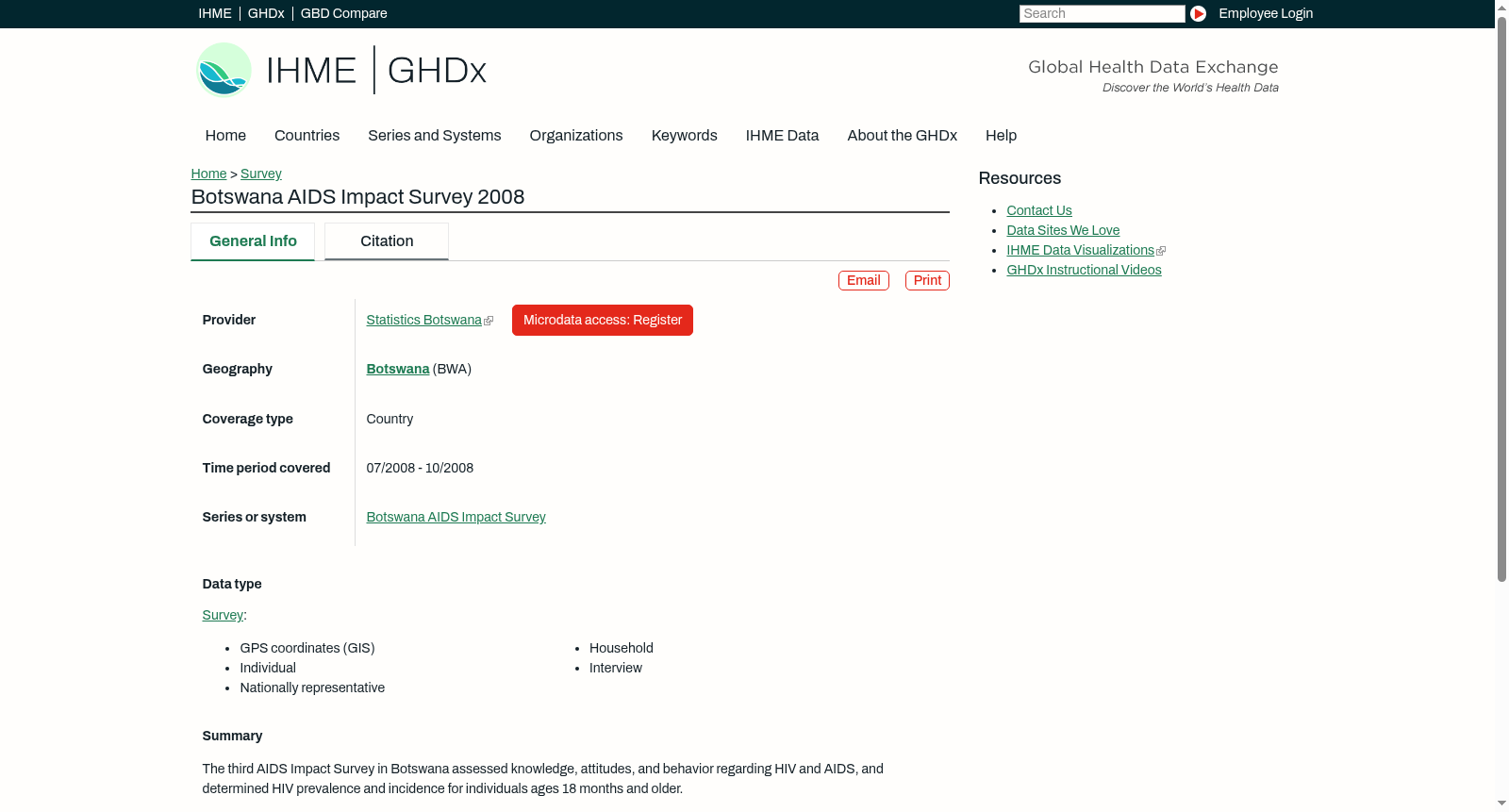Switch to the Citation tab
The height and width of the screenshot is (812, 1509).
click(387, 241)
